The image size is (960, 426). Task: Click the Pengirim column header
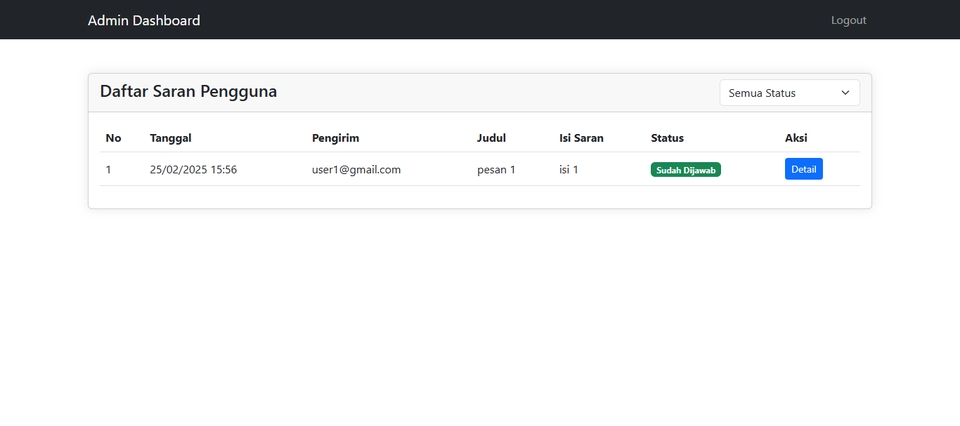(336, 138)
